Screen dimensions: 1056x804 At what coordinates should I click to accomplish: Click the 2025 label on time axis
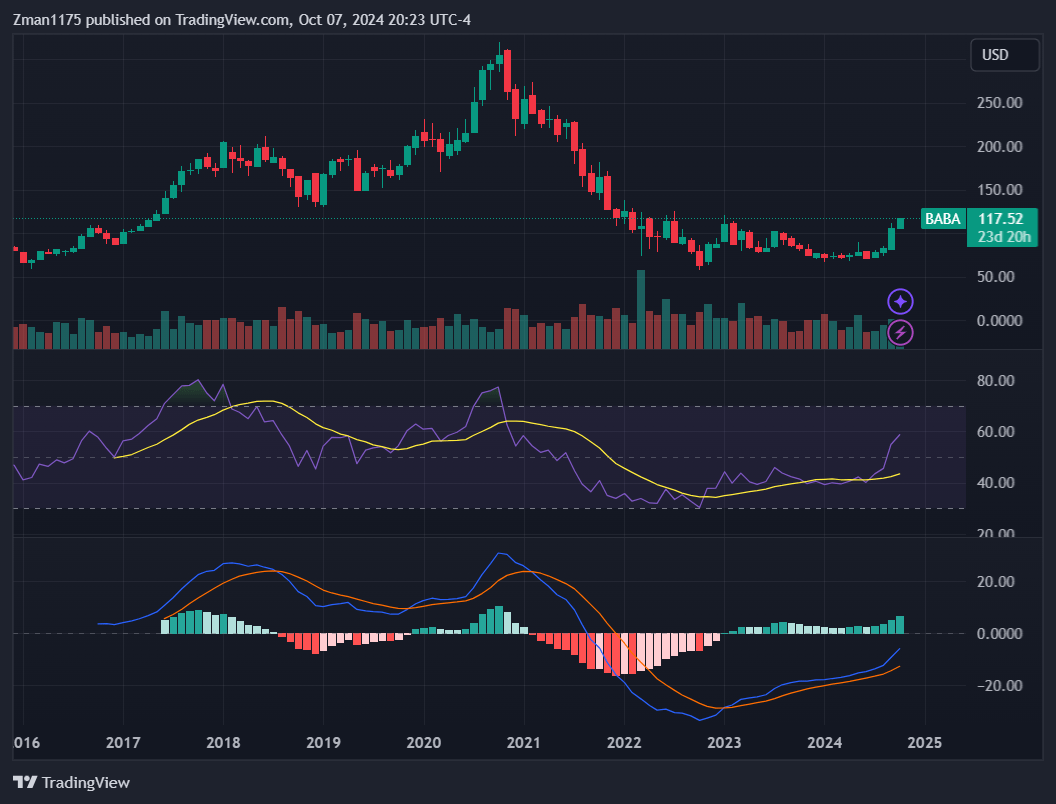(x=925, y=743)
